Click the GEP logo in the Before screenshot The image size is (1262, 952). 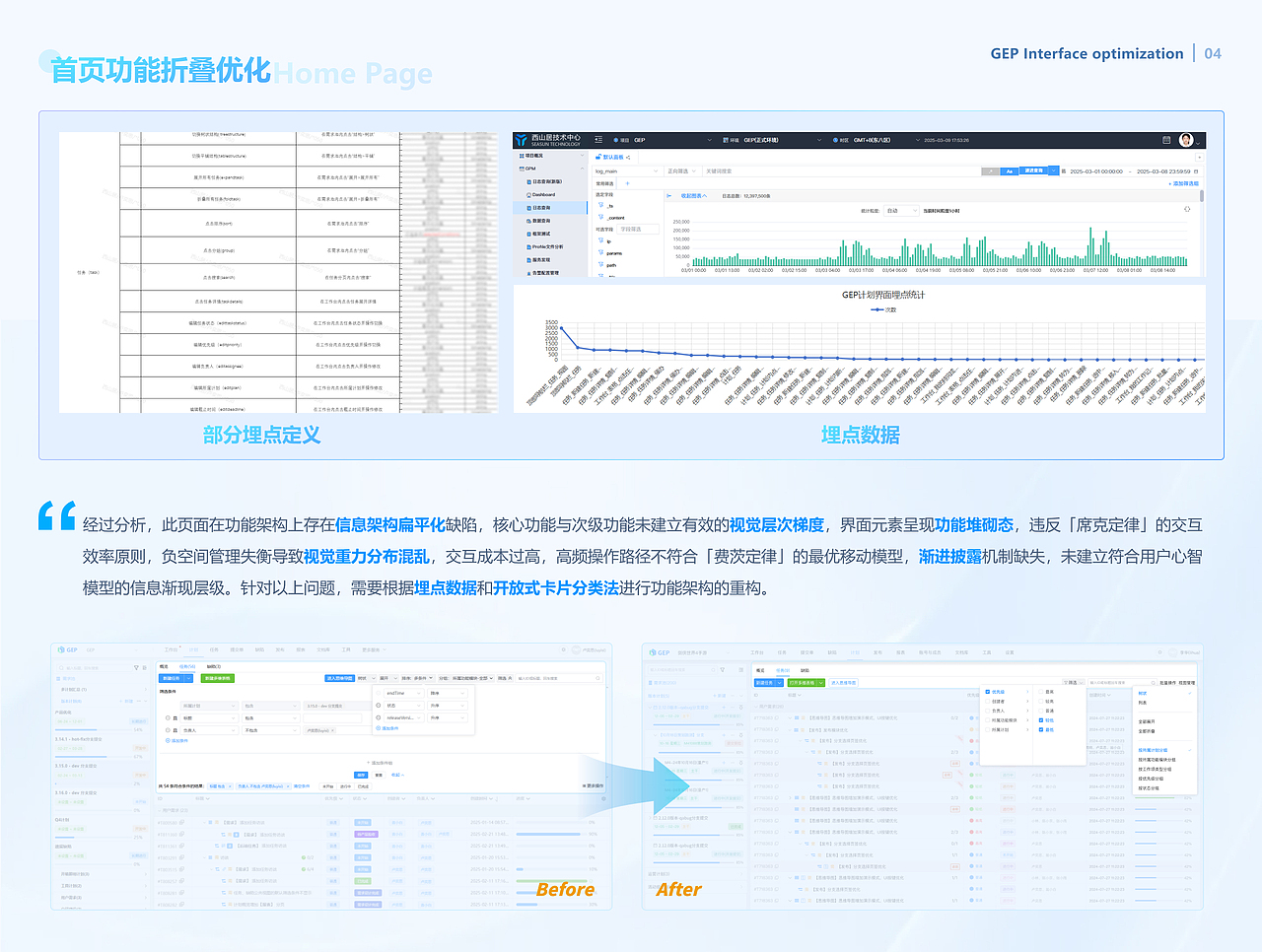point(67,649)
